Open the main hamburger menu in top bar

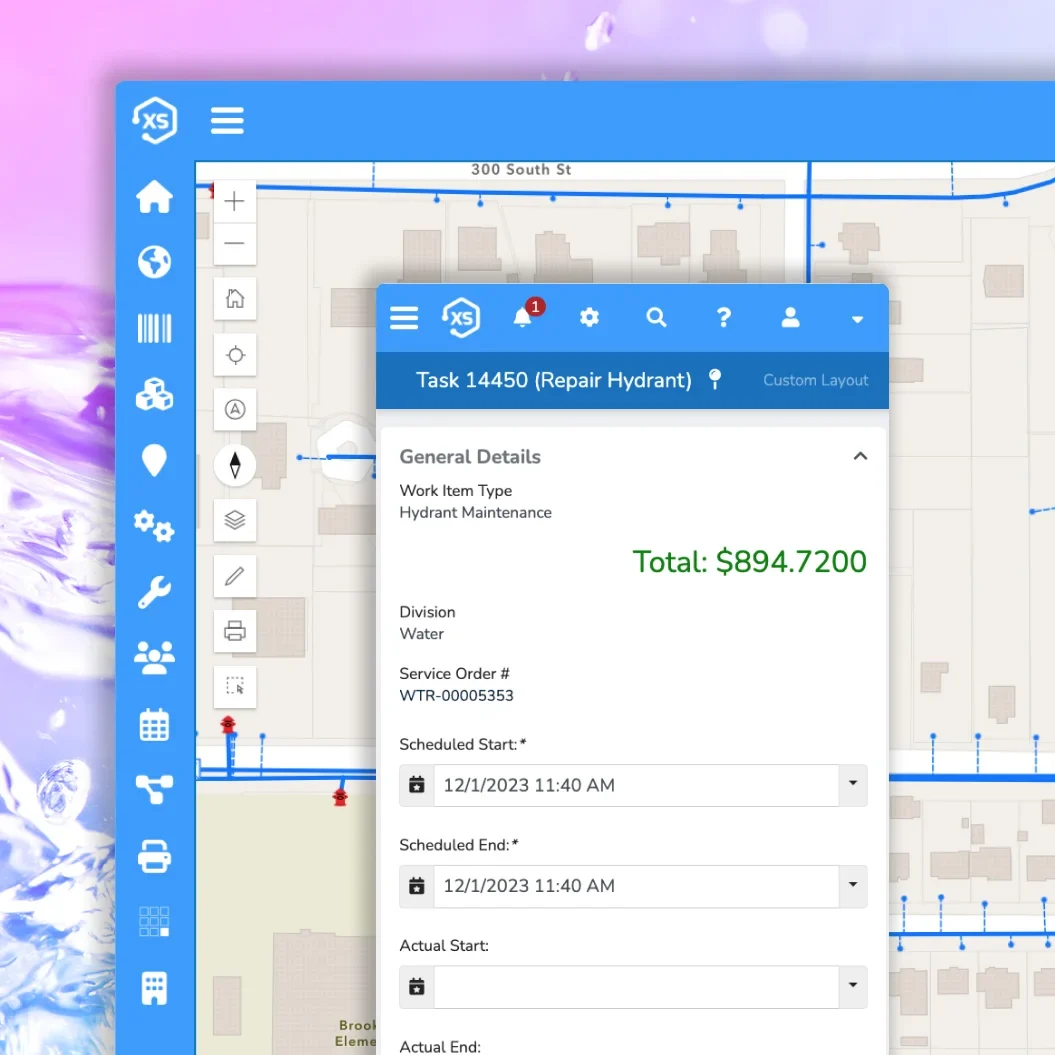pos(227,121)
